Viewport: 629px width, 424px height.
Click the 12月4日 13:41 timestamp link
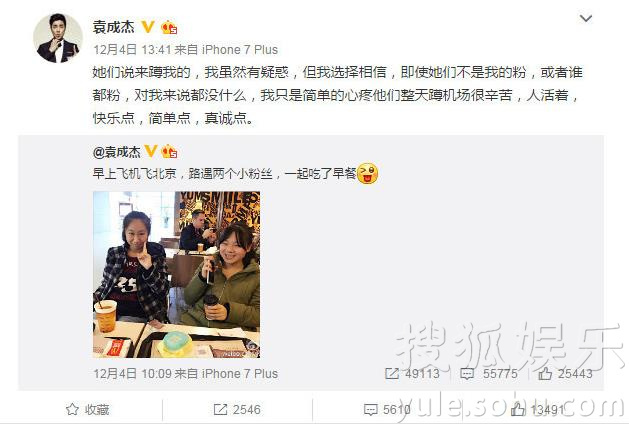pyautogui.click(x=132, y=50)
